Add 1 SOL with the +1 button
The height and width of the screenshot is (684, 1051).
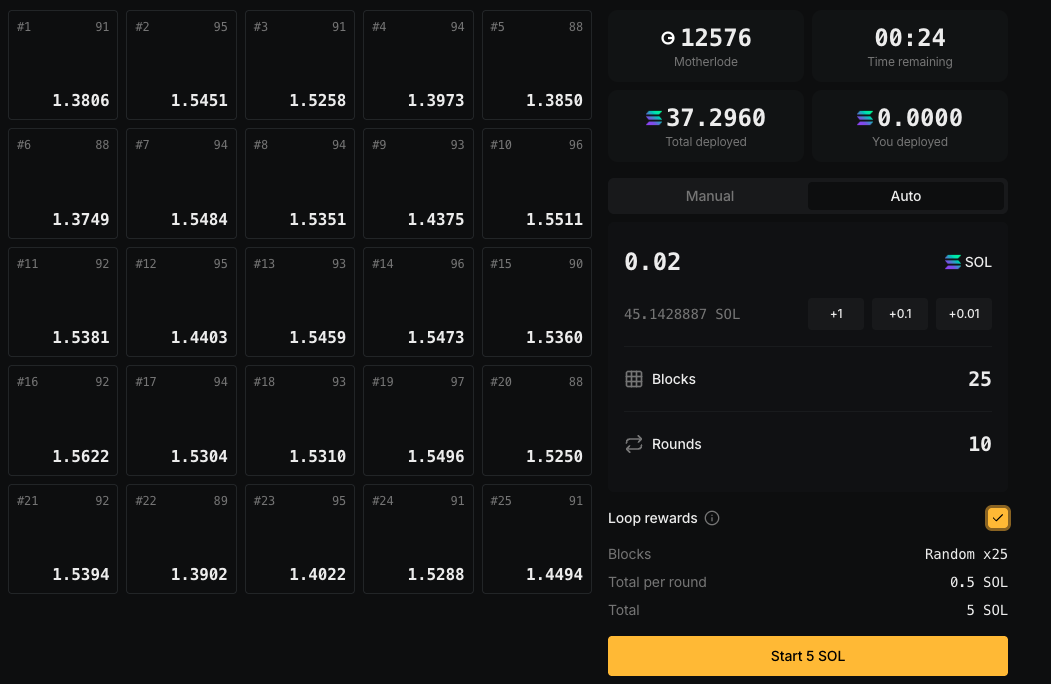point(836,314)
